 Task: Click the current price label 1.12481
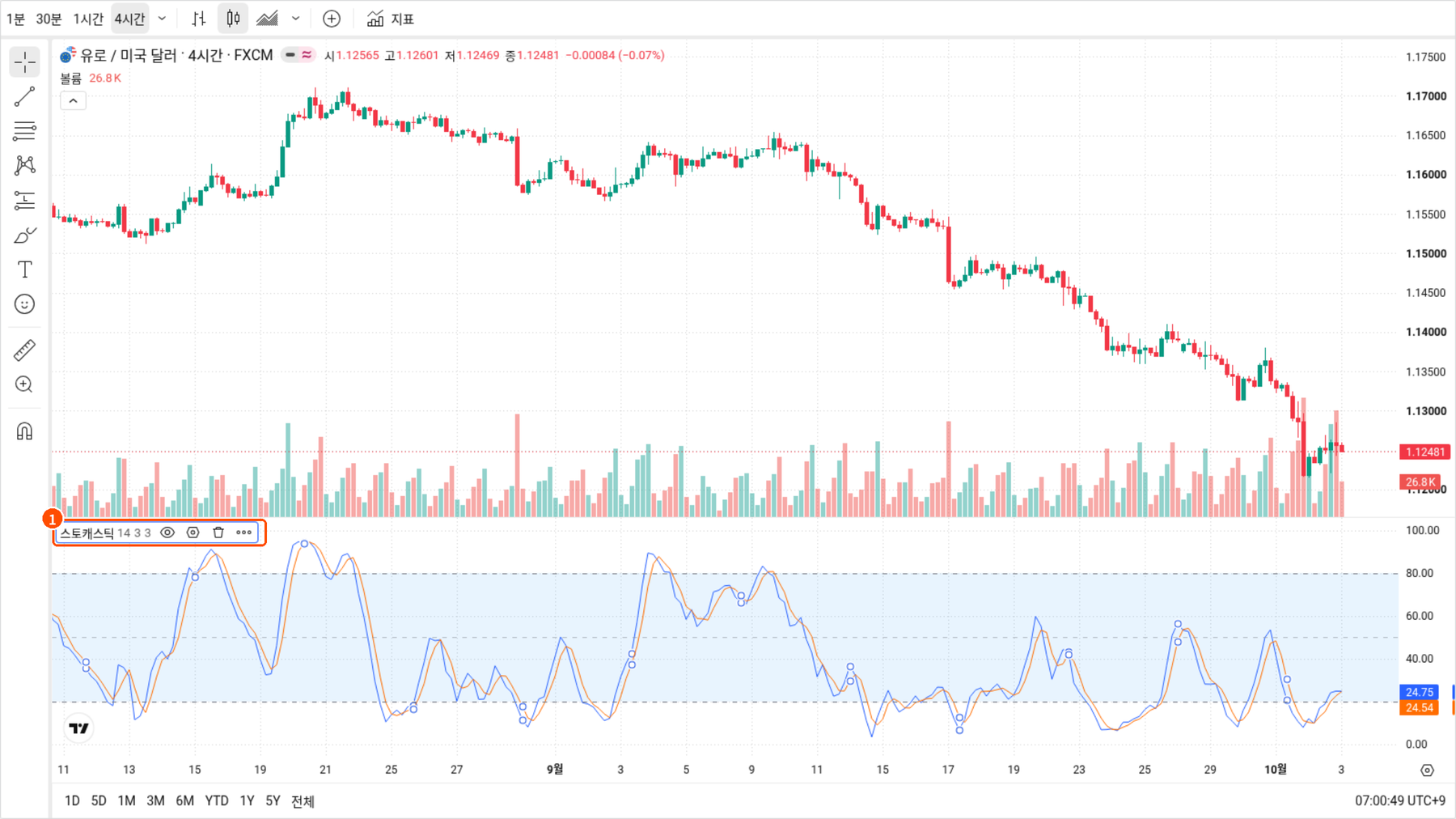coord(1424,452)
